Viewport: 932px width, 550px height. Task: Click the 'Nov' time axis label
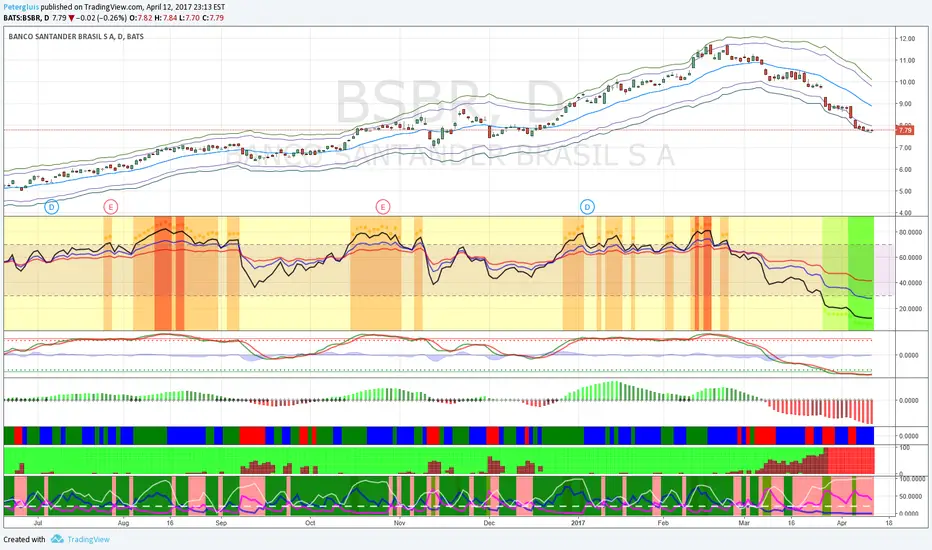pyautogui.click(x=399, y=523)
